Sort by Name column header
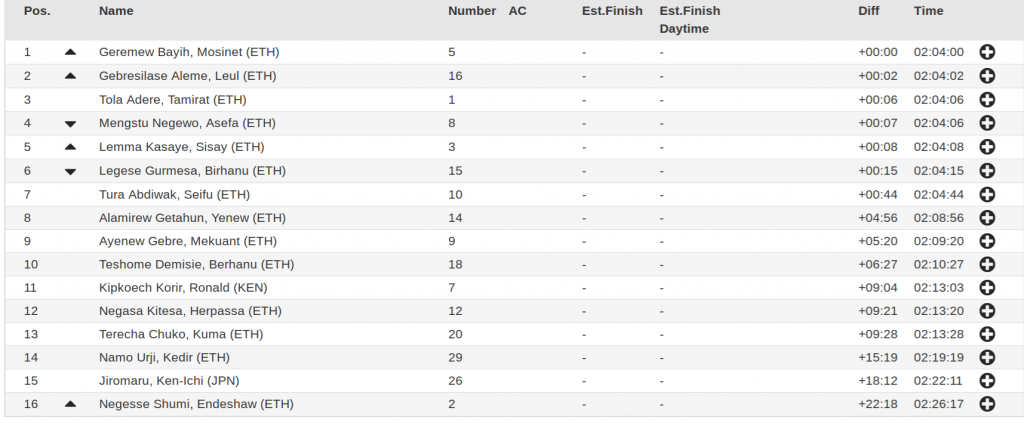Screen dimensions: 1024x423 (x=116, y=11)
